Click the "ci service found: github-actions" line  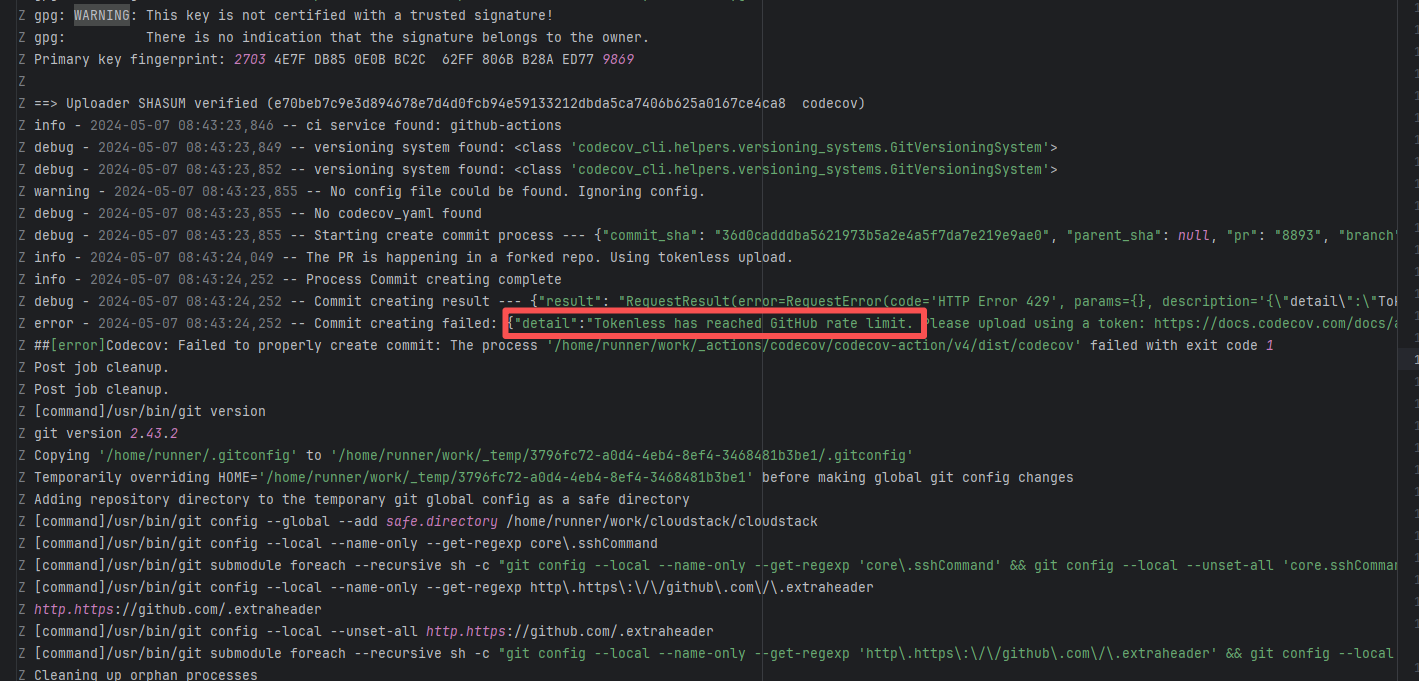[x=297, y=126]
